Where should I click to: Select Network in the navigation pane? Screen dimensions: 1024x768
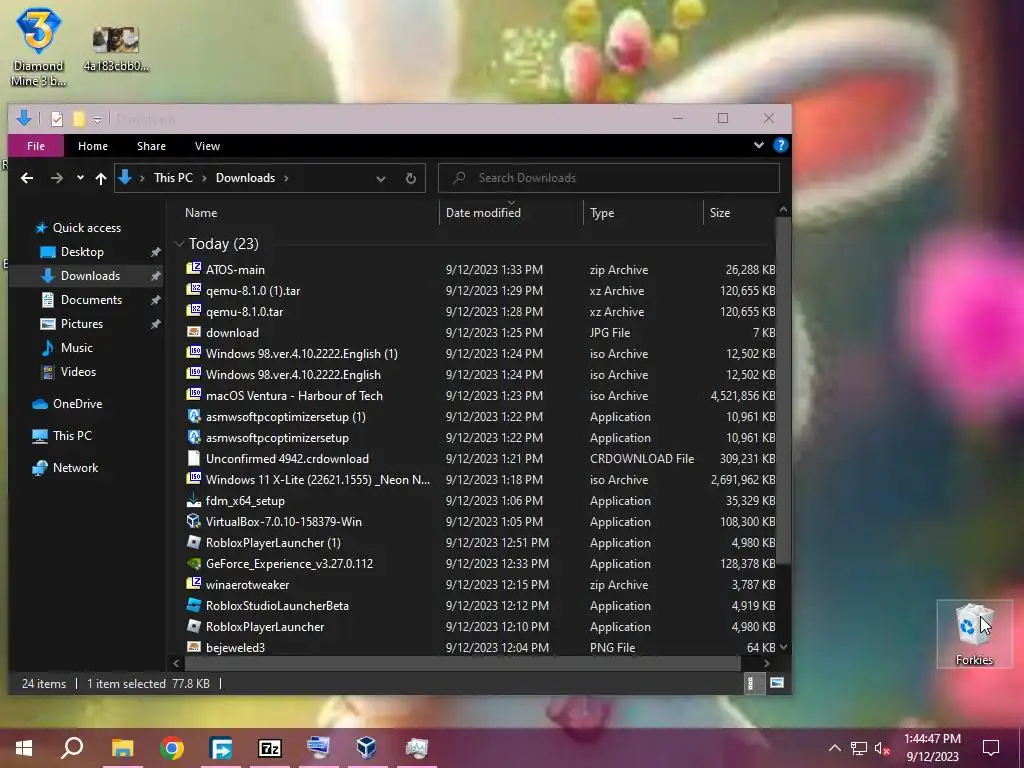pyautogui.click(x=75, y=468)
